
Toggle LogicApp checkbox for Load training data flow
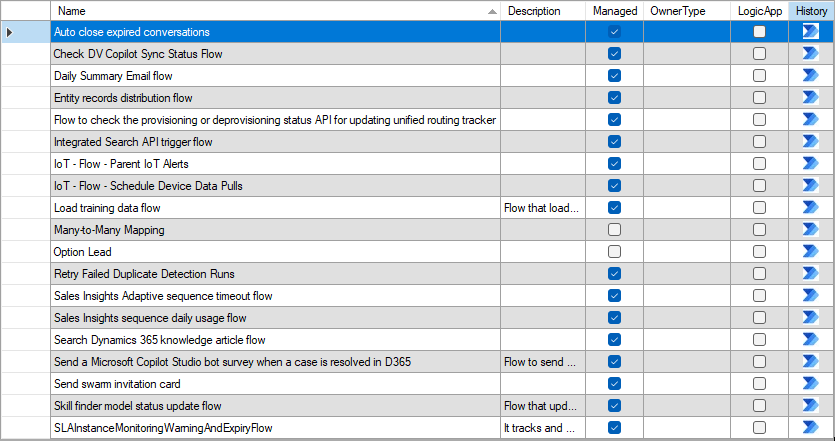(x=759, y=208)
